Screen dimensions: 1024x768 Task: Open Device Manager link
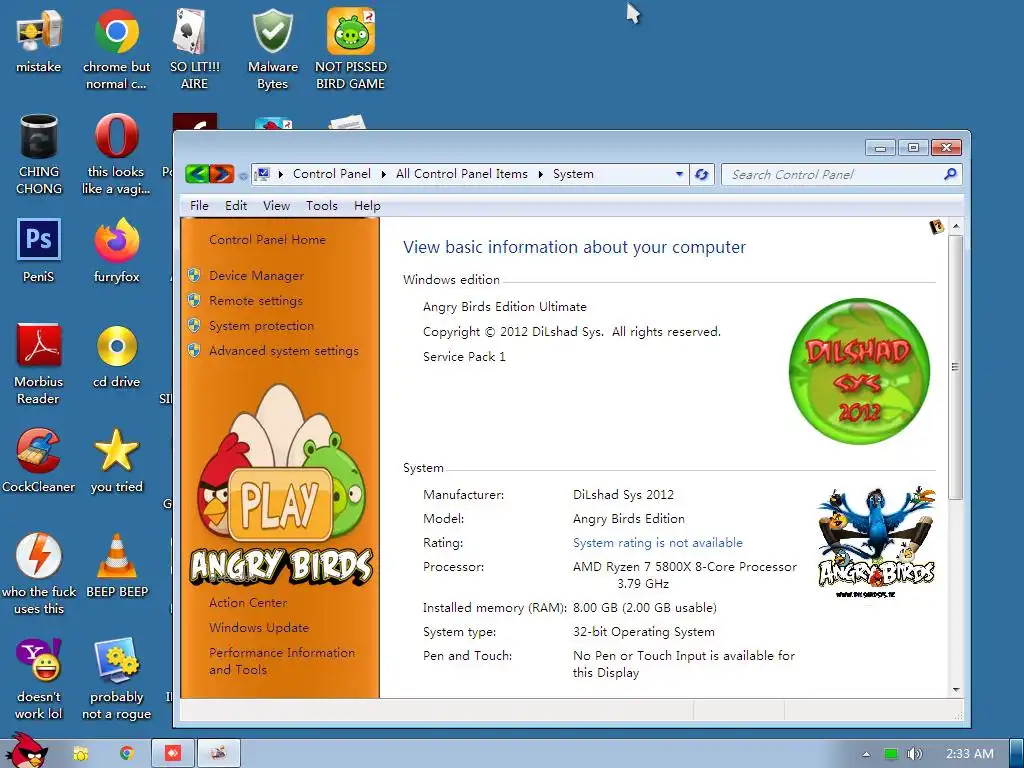256,276
